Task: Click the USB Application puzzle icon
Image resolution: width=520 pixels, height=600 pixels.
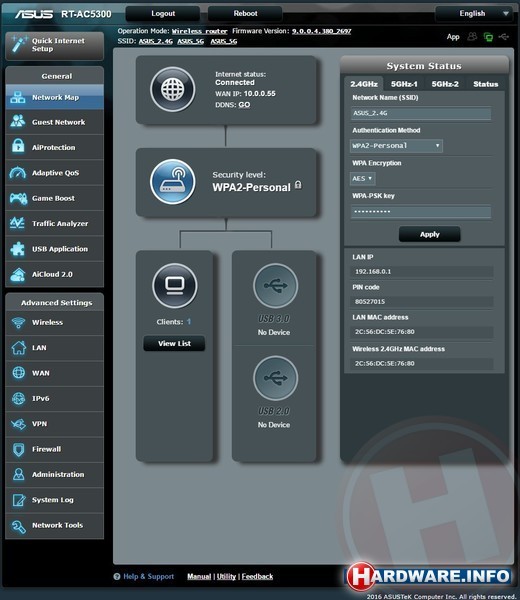Action: tap(18, 249)
